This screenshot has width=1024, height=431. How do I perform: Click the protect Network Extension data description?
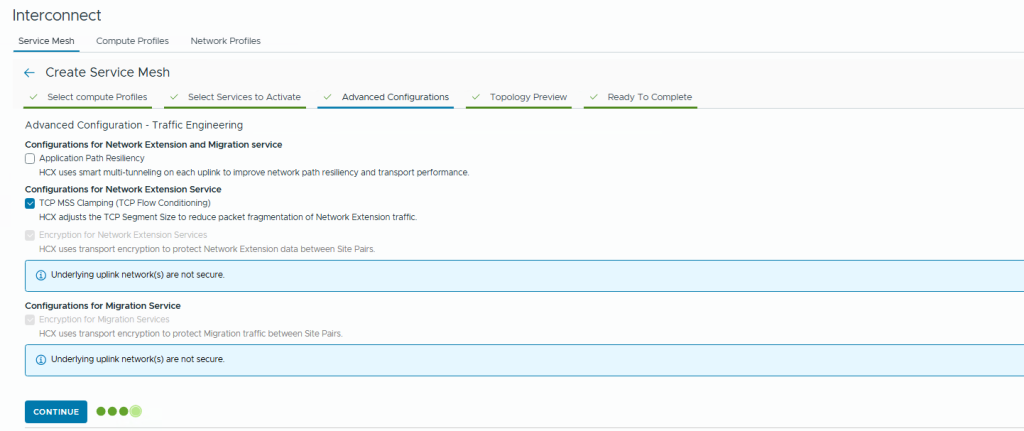[207, 249]
